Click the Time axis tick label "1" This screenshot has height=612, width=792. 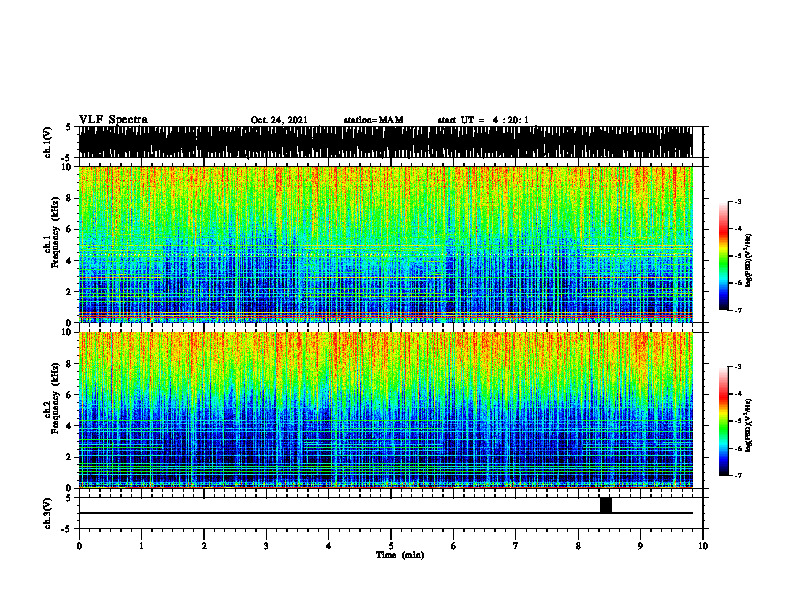(x=141, y=546)
